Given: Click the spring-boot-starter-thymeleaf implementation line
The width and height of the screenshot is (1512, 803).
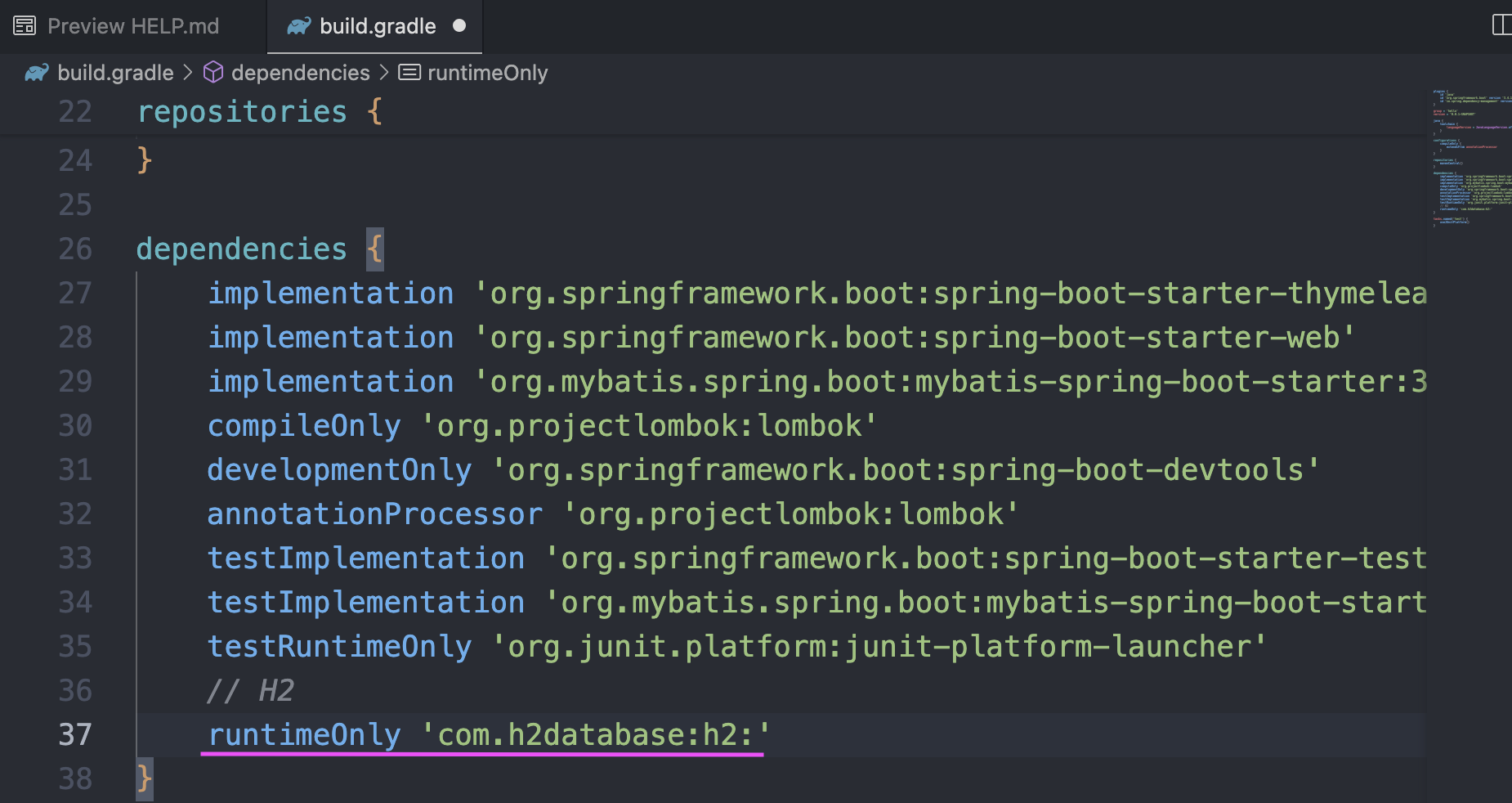Looking at the screenshot, I should click(817, 293).
